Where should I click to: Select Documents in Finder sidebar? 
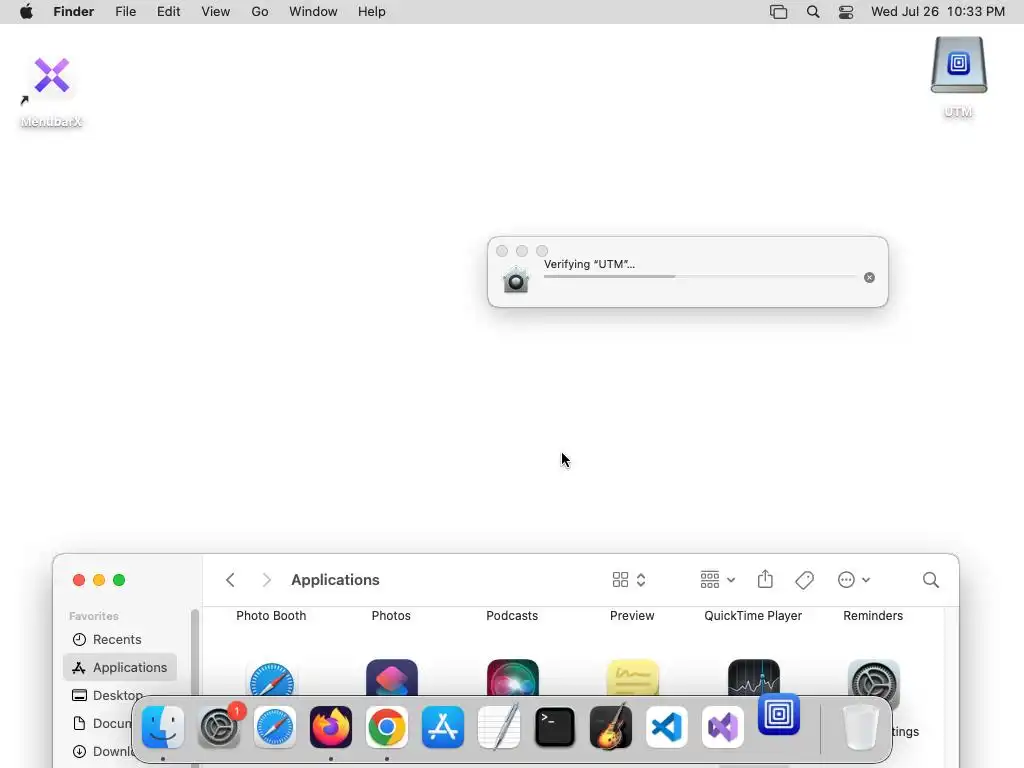coord(103,724)
